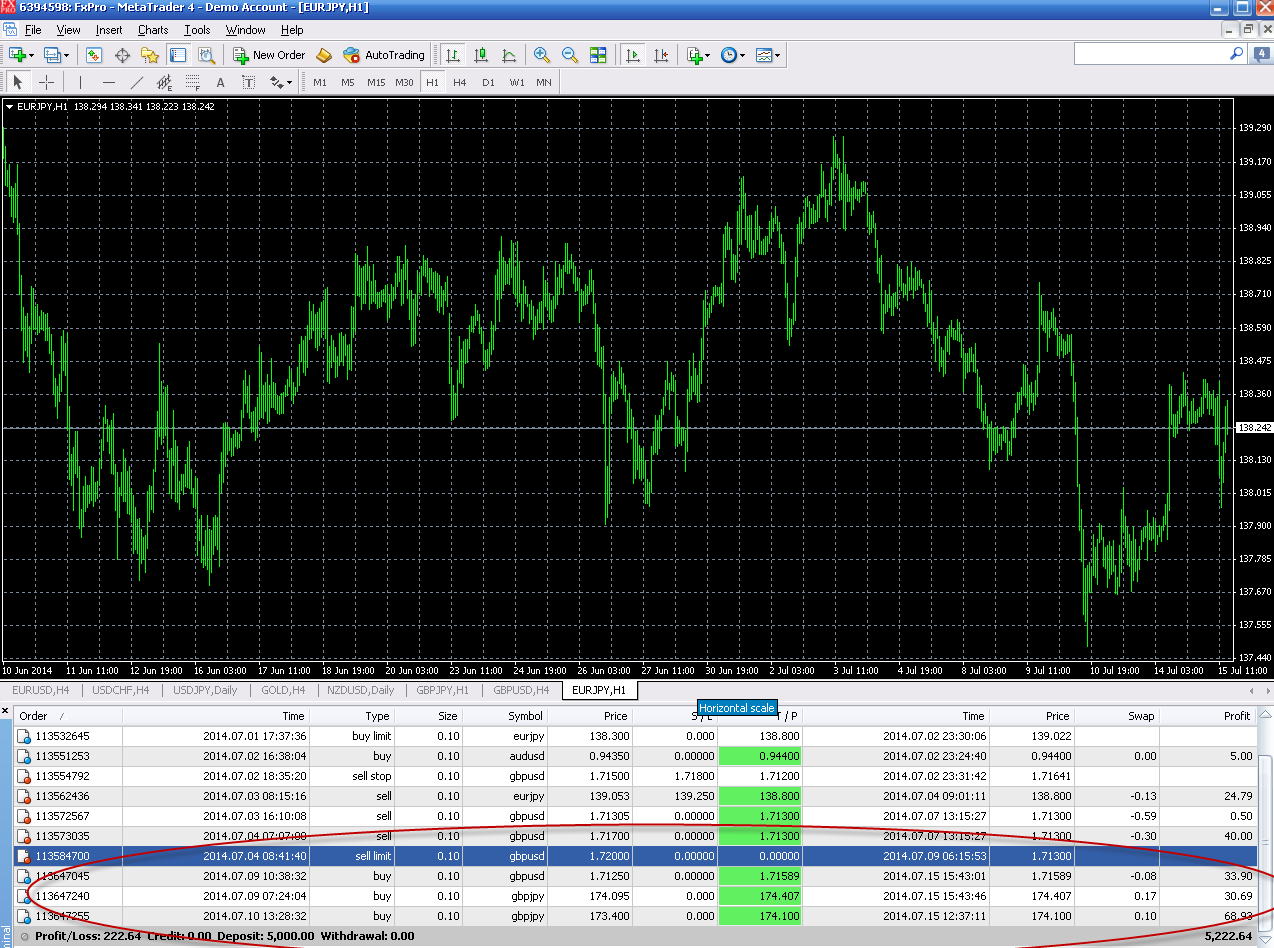The height and width of the screenshot is (948, 1274).
Task: Select order row 113584700 sell limit
Action: pyautogui.click(x=634, y=856)
